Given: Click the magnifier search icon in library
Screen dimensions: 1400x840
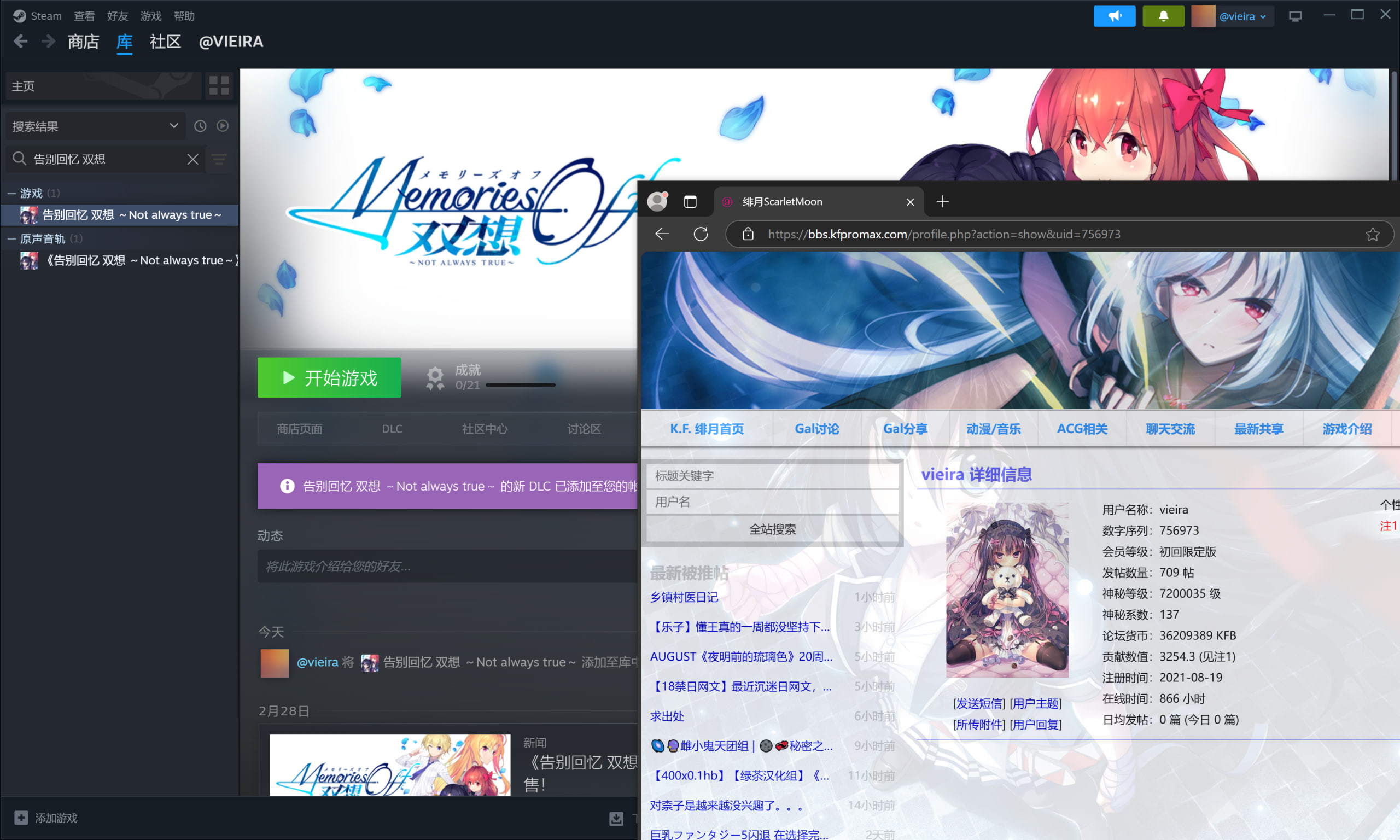Looking at the screenshot, I should (19, 159).
